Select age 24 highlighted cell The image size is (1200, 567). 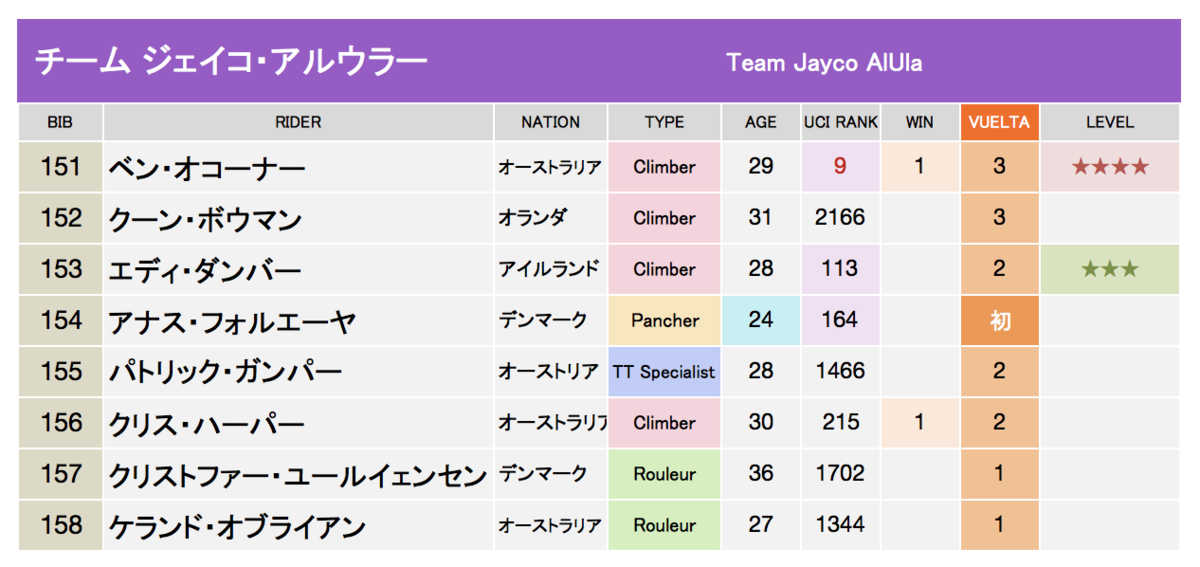click(760, 321)
